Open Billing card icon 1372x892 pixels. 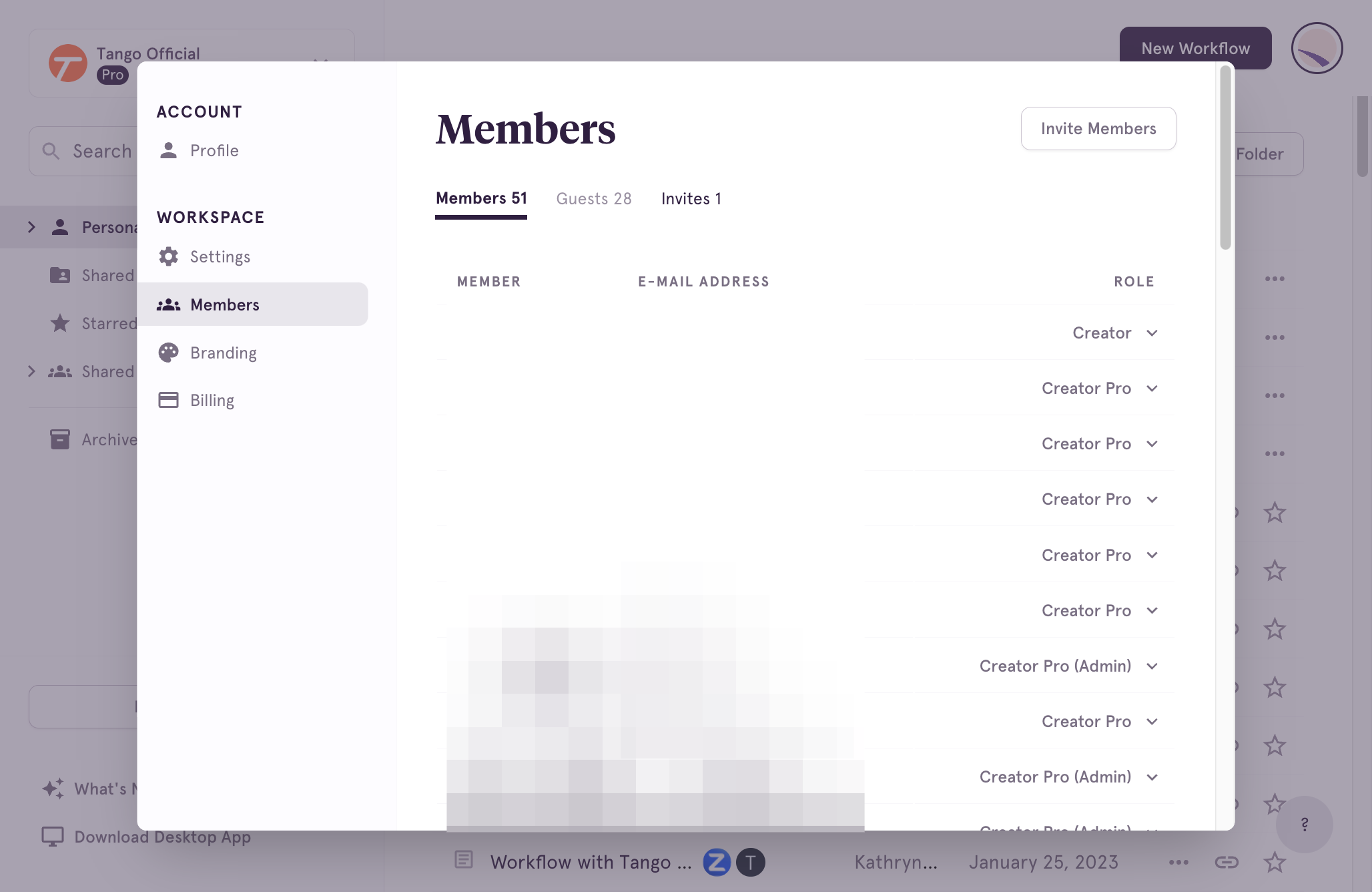tap(168, 400)
